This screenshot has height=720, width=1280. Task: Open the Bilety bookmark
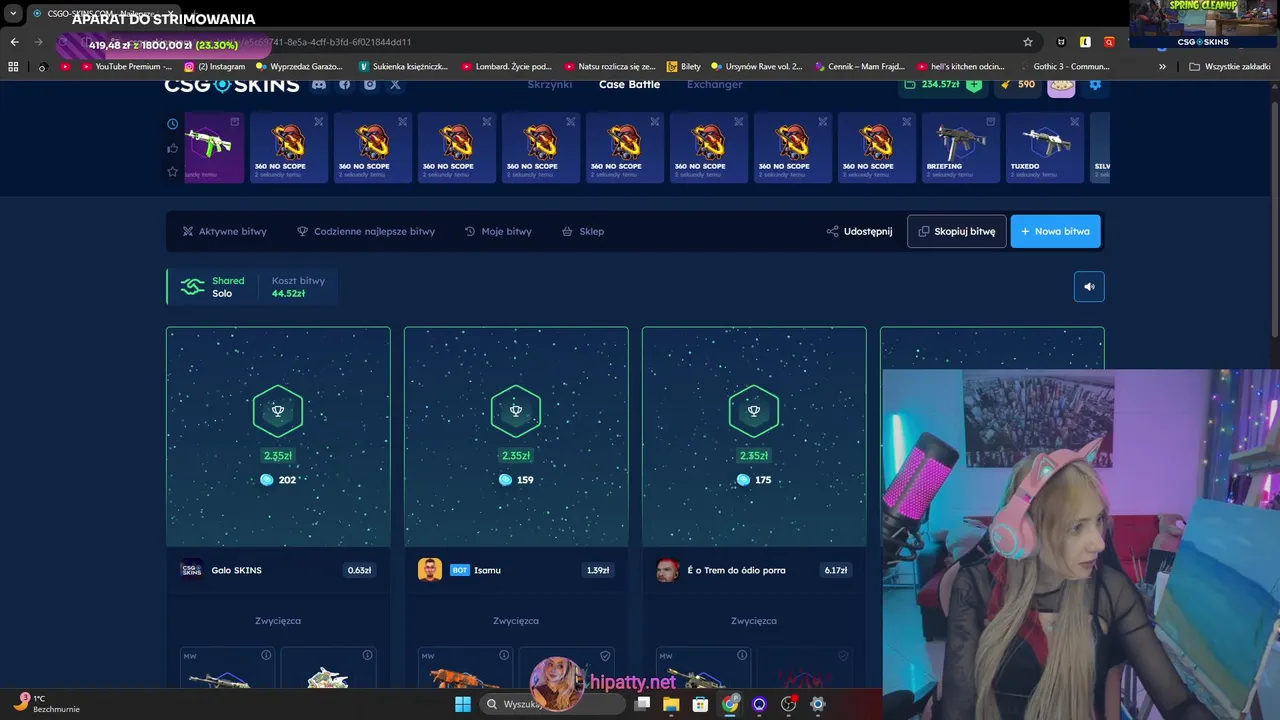(x=684, y=67)
